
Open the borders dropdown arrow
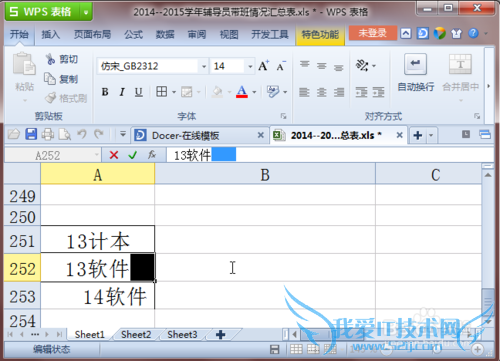tap(174, 92)
